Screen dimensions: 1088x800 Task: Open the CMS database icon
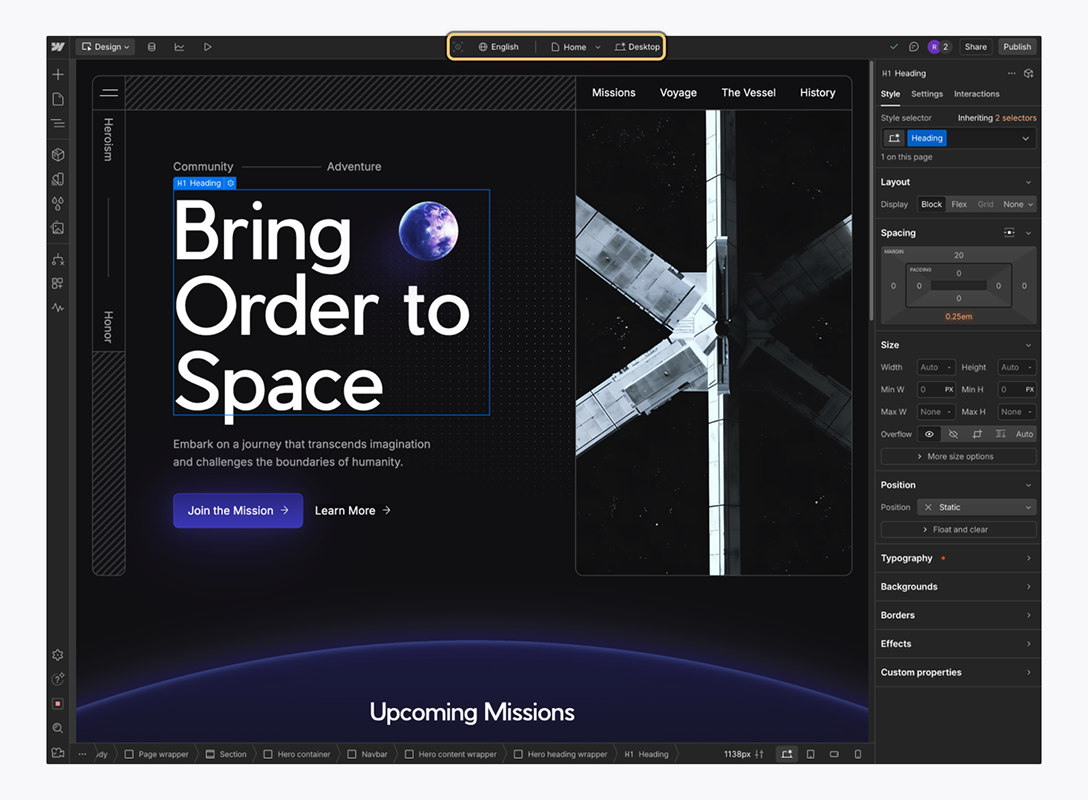click(x=152, y=46)
